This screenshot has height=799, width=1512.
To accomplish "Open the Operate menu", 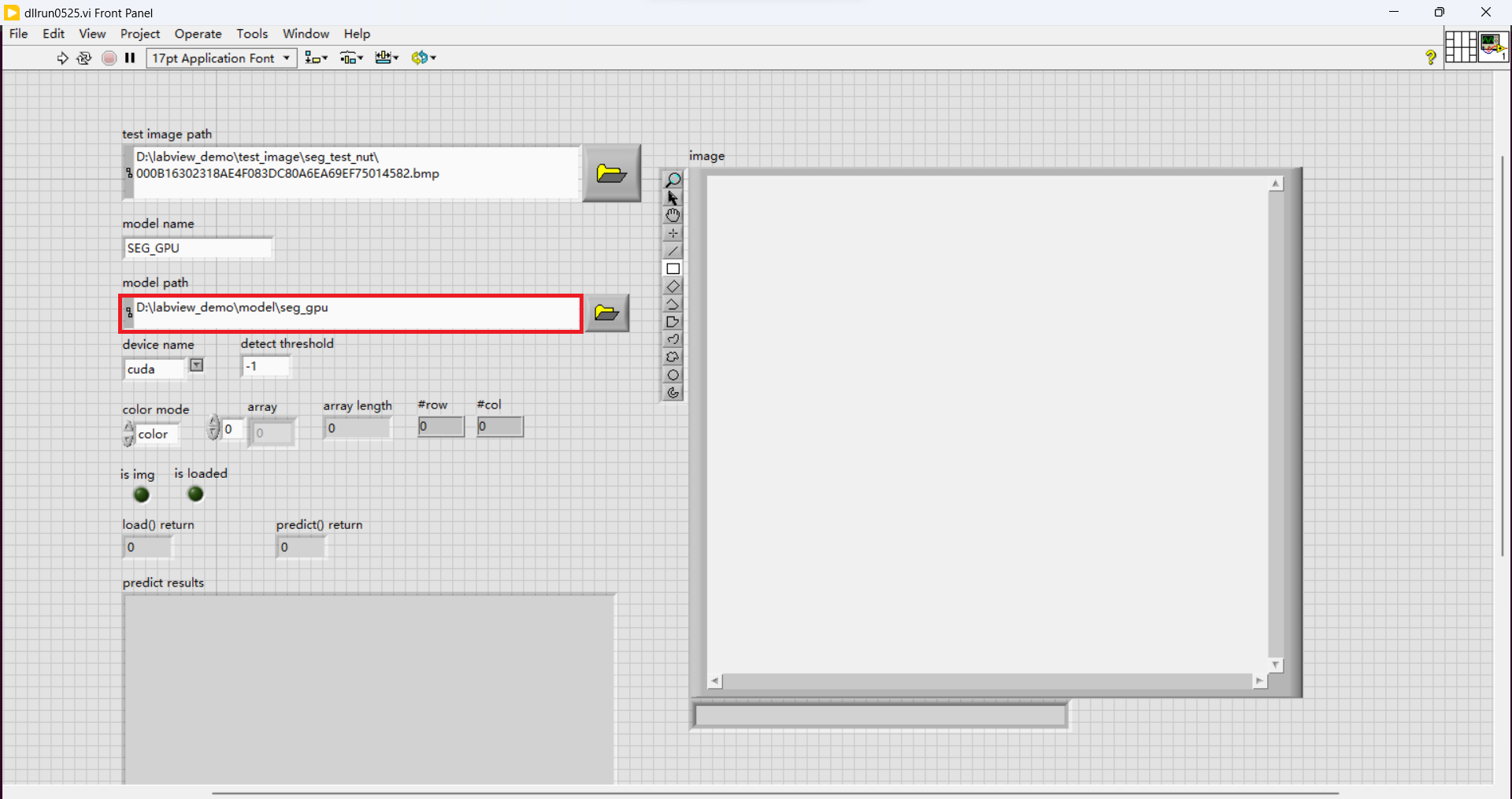I will coord(198,34).
